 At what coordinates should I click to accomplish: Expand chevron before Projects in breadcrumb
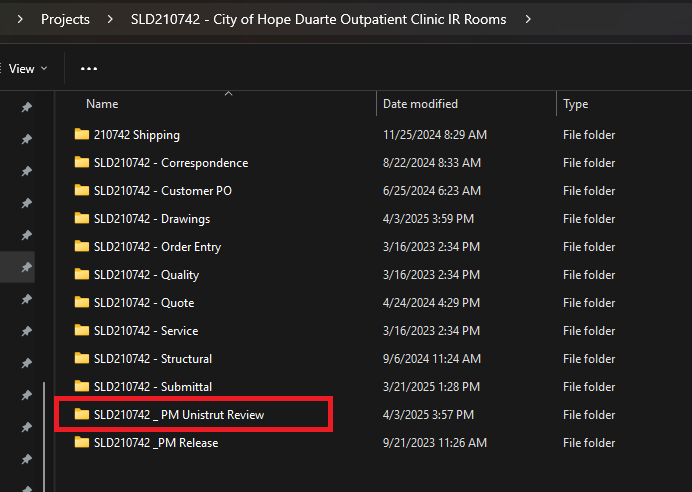click(20, 19)
